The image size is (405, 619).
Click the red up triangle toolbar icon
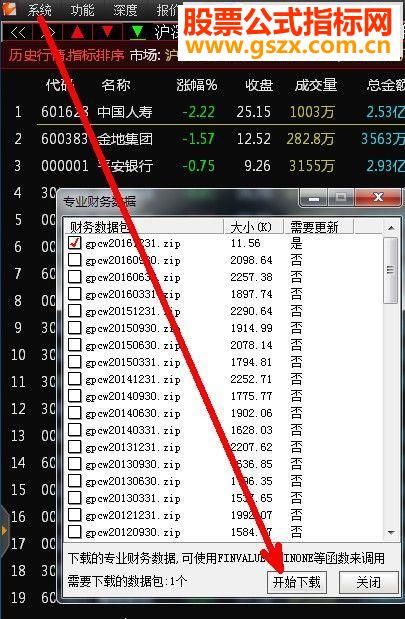coord(77,32)
